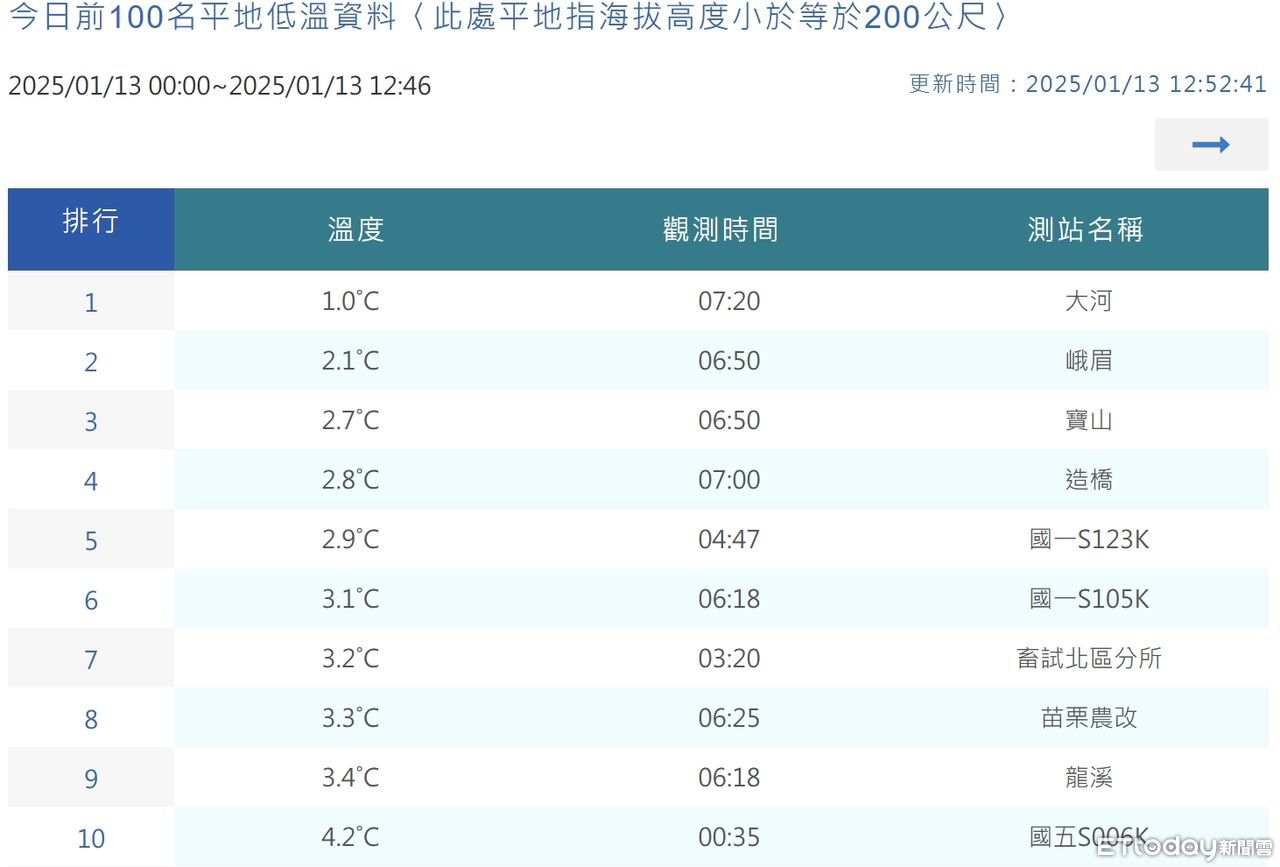The width and height of the screenshot is (1280, 867).
Task: Click the next page arrow button
Action: coord(1210,145)
